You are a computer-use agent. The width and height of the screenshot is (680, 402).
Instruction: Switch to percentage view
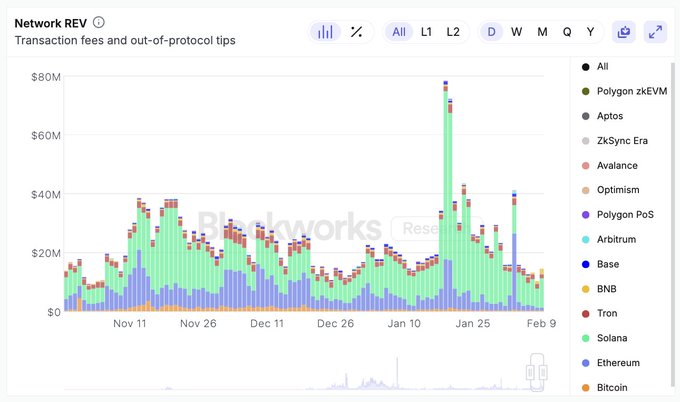coord(356,32)
